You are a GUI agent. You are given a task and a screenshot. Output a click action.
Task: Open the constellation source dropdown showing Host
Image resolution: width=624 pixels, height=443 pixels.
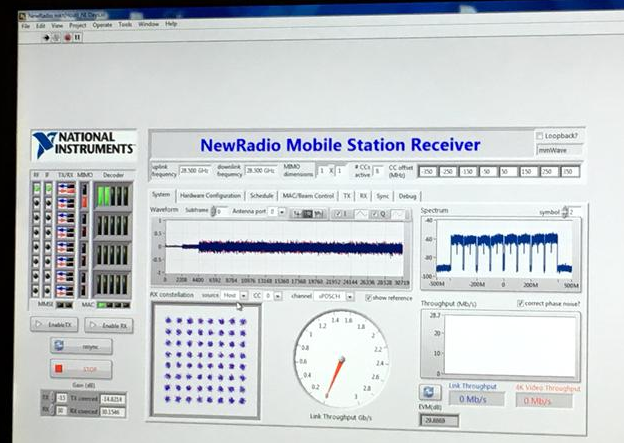(244, 296)
